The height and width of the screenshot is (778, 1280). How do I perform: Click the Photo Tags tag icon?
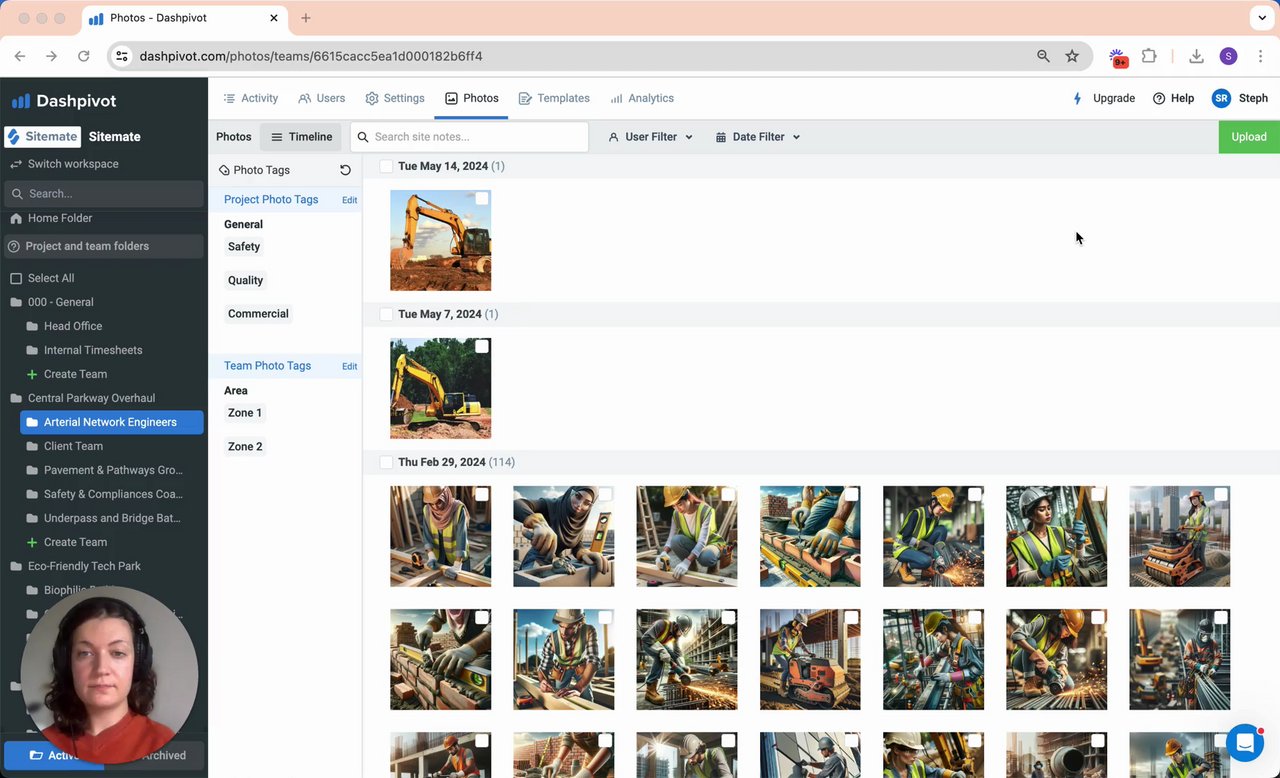(224, 170)
